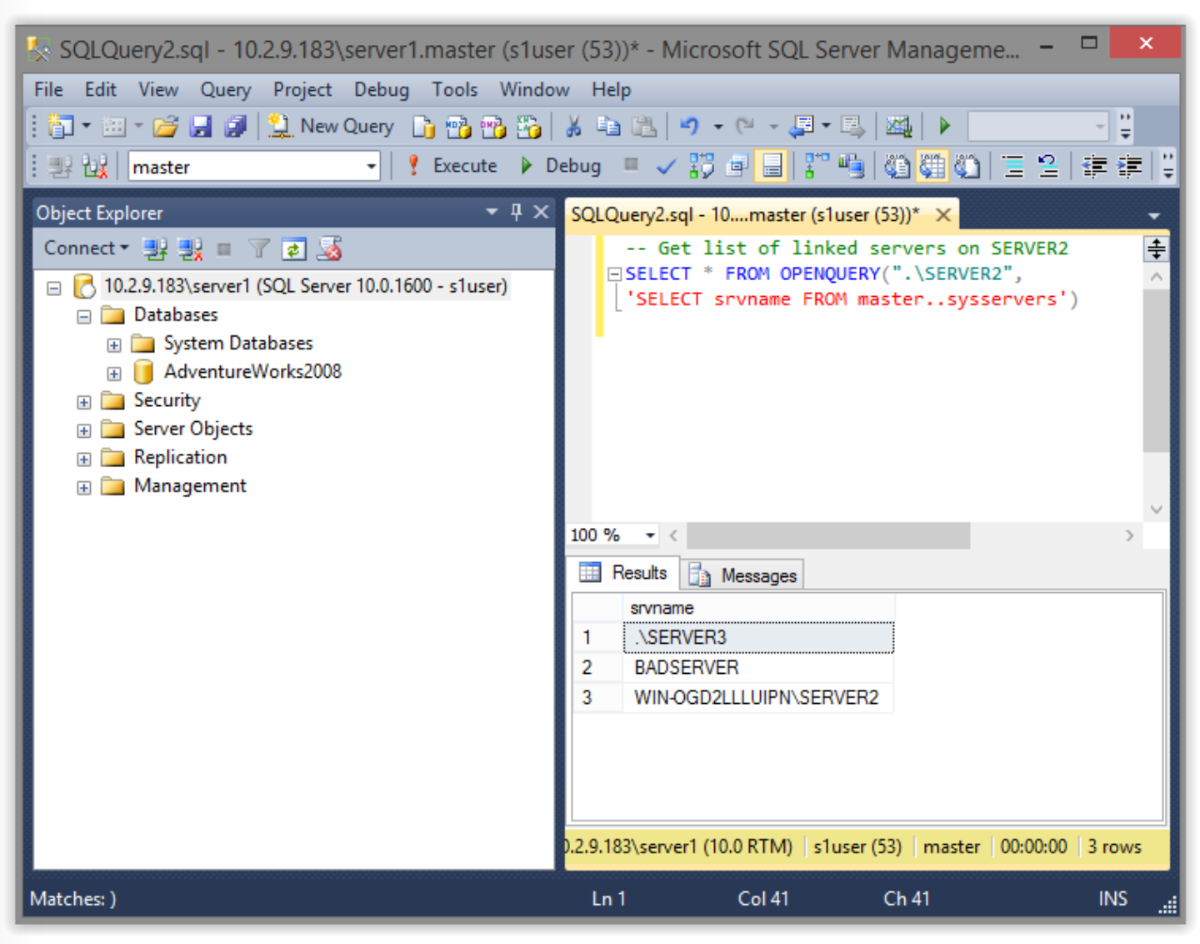Click the Parse query checkmark icon
The width and height of the screenshot is (1200, 944).
665,167
